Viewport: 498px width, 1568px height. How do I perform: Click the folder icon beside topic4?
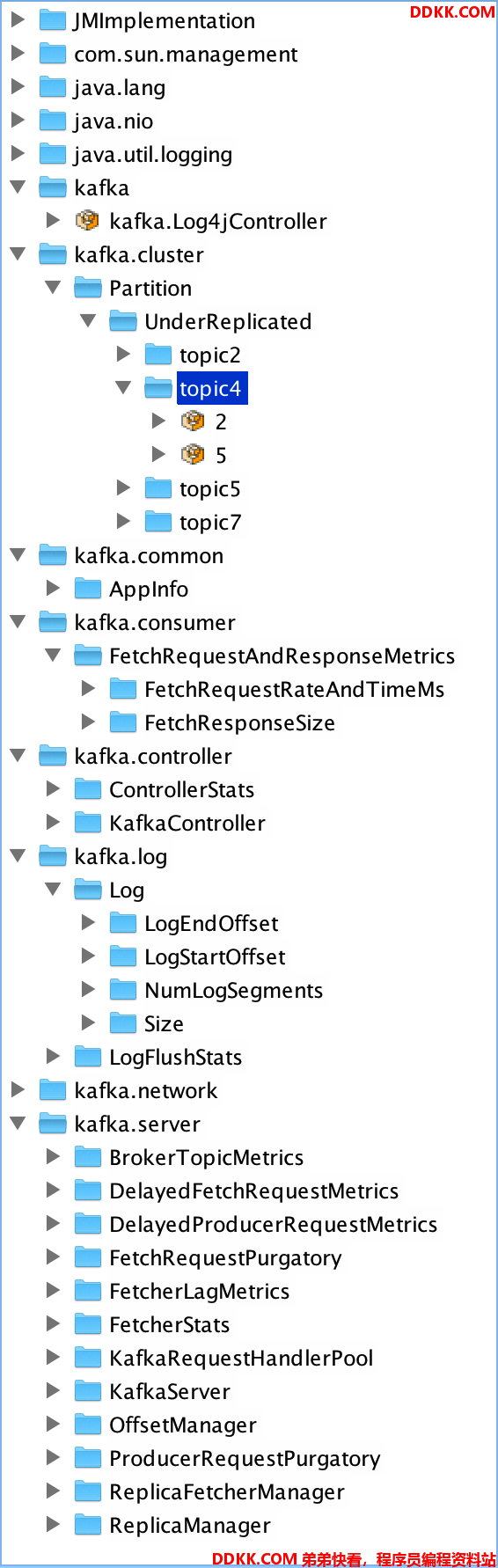click(158, 387)
